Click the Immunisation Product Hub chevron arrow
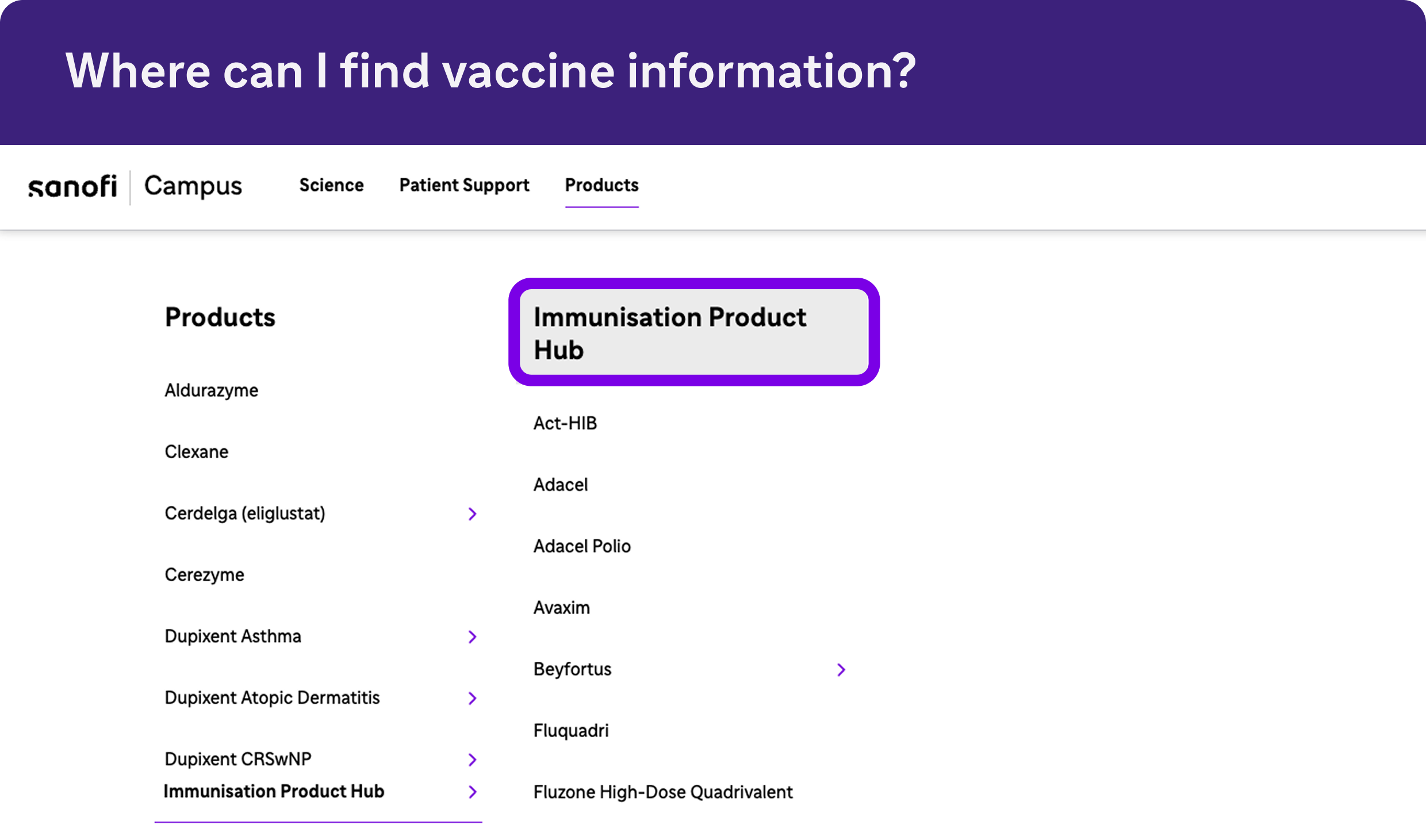The height and width of the screenshot is (840, 1426). point(473,792)
